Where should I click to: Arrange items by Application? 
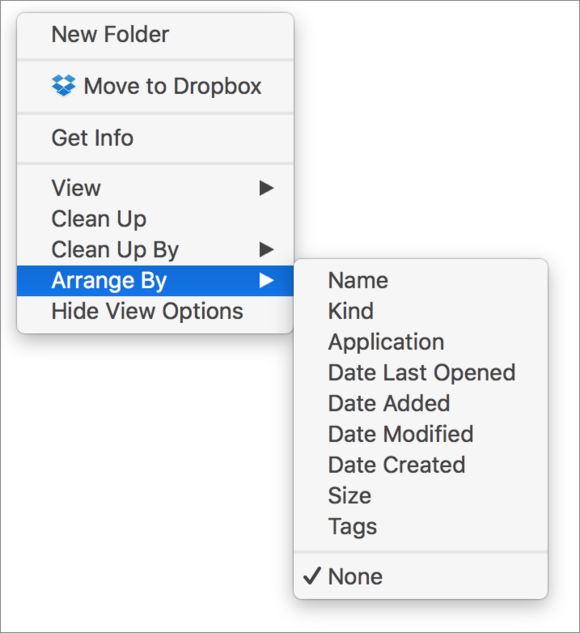tap(421, 342)
